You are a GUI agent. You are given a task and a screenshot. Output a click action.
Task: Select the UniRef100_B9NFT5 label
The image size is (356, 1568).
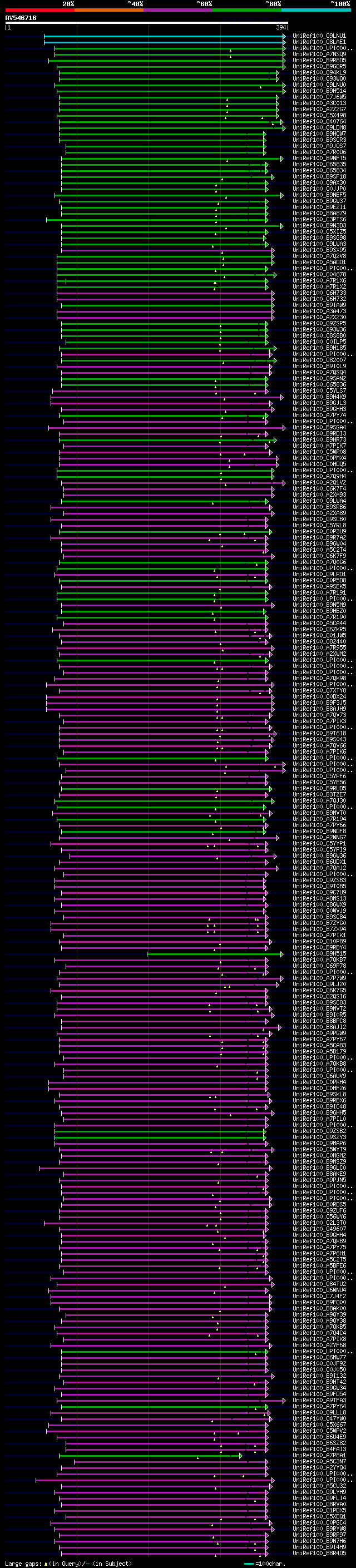click(319, 159)
